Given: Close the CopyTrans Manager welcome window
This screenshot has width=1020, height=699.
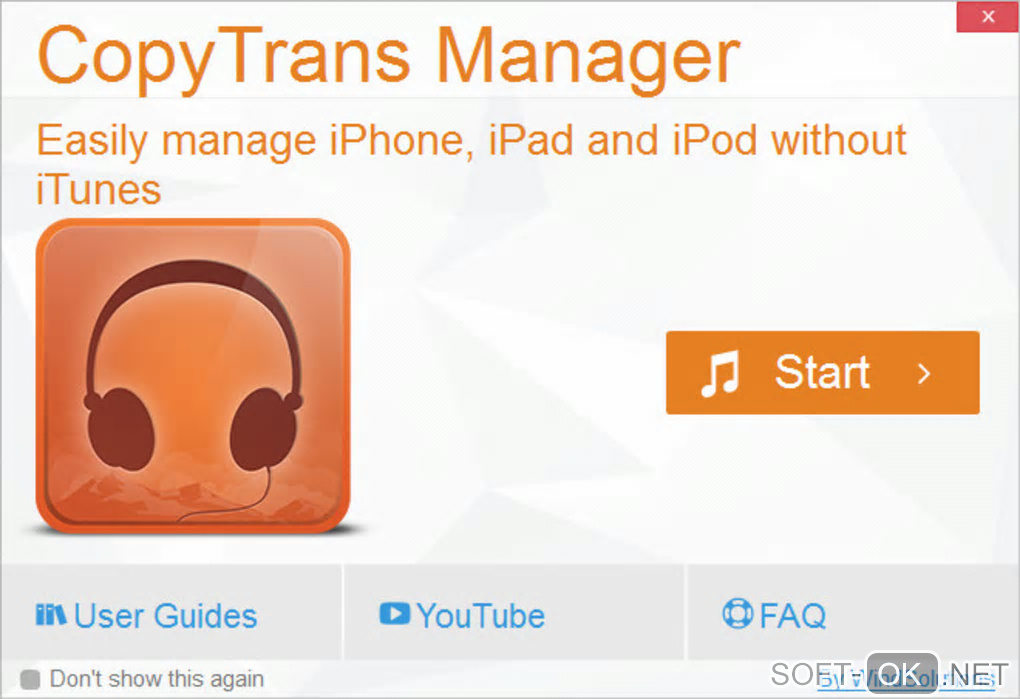Looking at the screenshot, I should tap(987, 16).
